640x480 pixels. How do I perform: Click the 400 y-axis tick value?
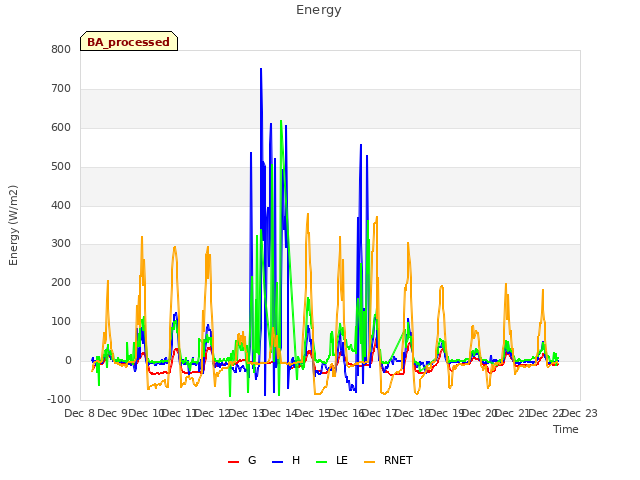click(x=61, y=205)
